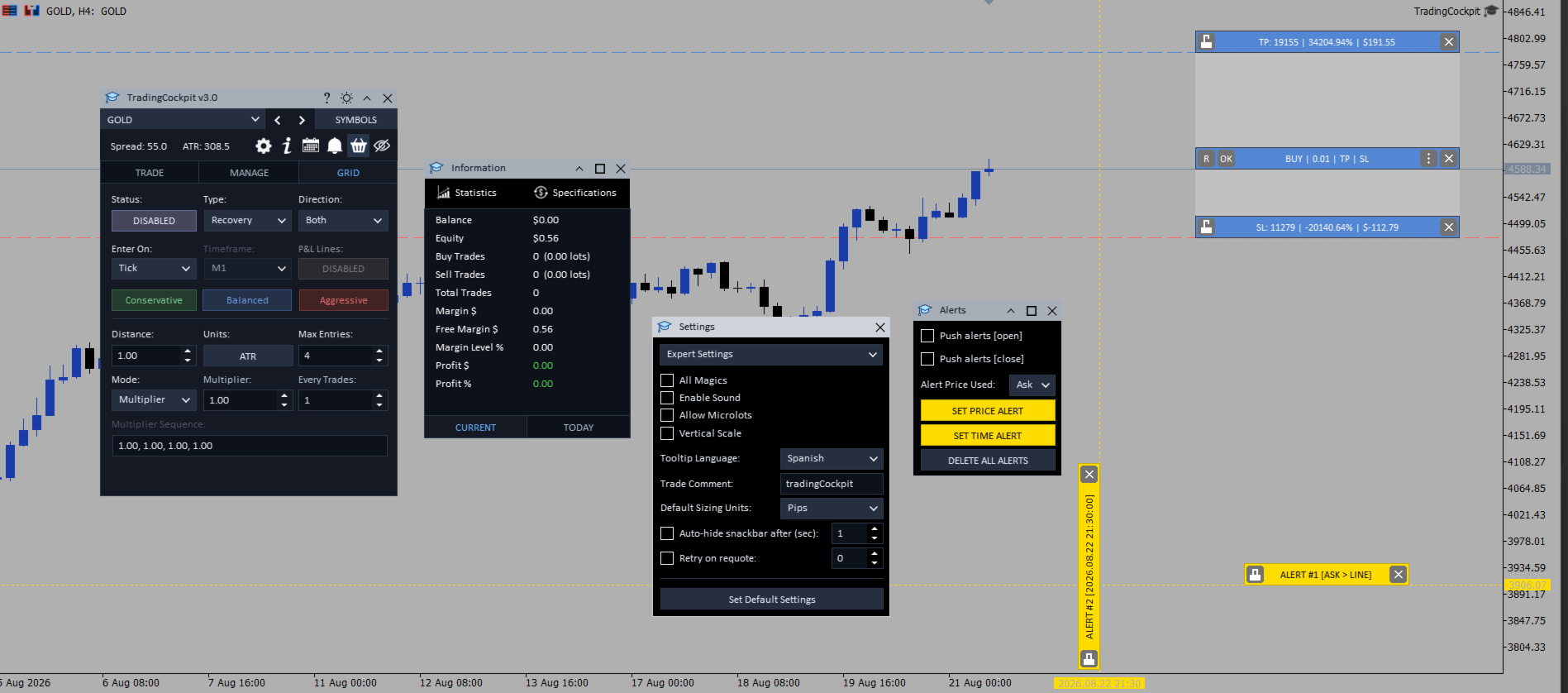The width and height of the screenshot is (1568, 693).
Task: Open the Mode Multiplier dropdown
Action: [x=154, y=400]
